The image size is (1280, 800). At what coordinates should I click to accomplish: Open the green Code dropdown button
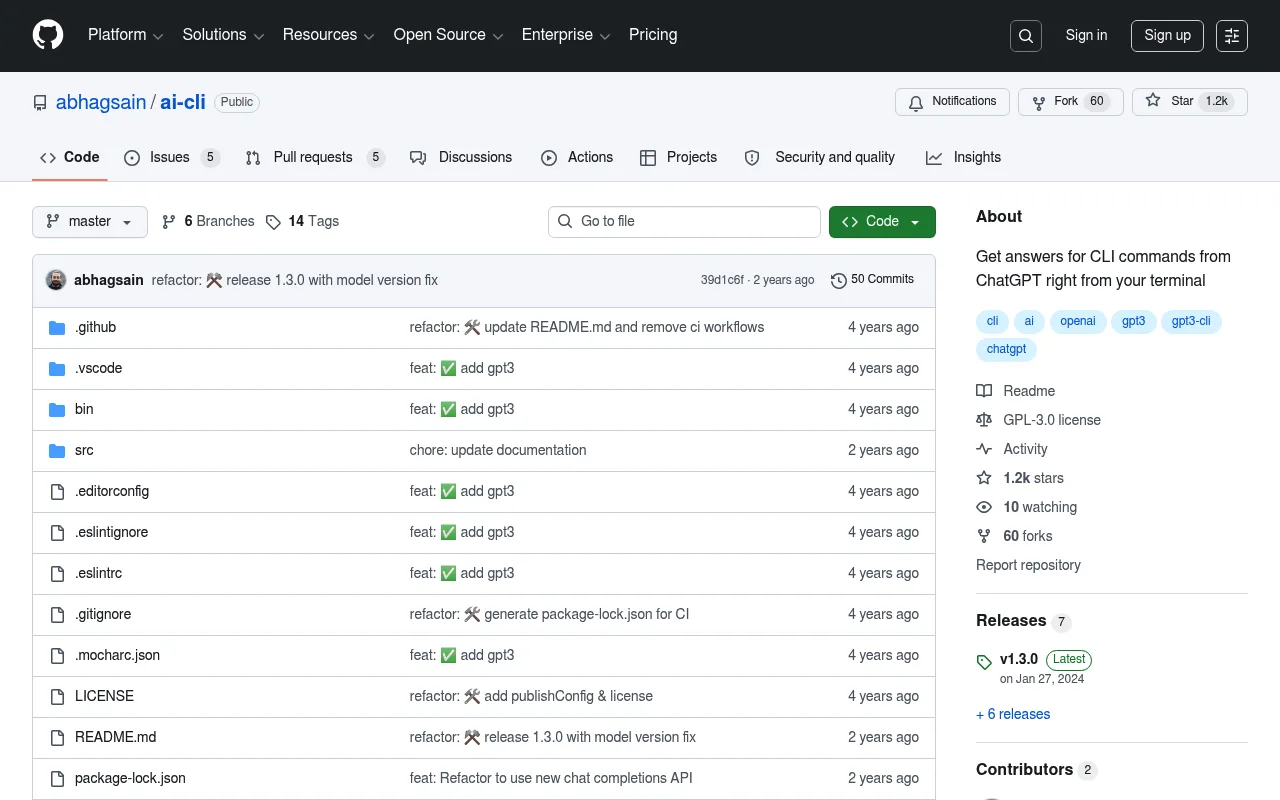pyautogui.click(x=882, y=222)
